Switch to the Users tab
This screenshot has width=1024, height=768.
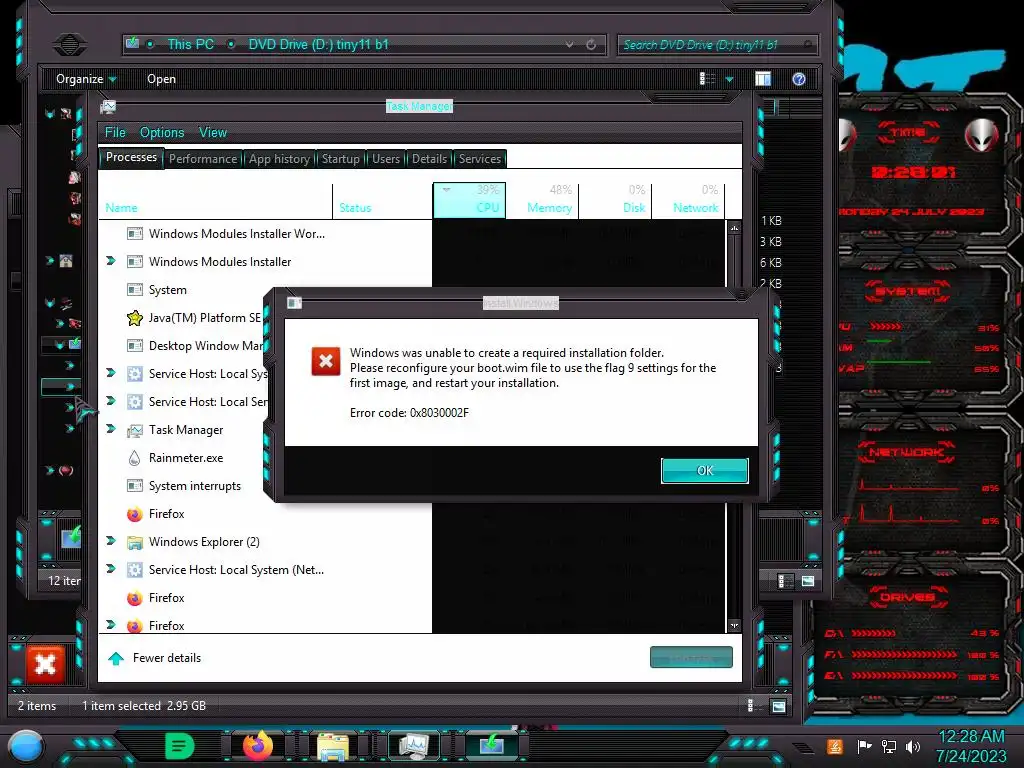386,159
